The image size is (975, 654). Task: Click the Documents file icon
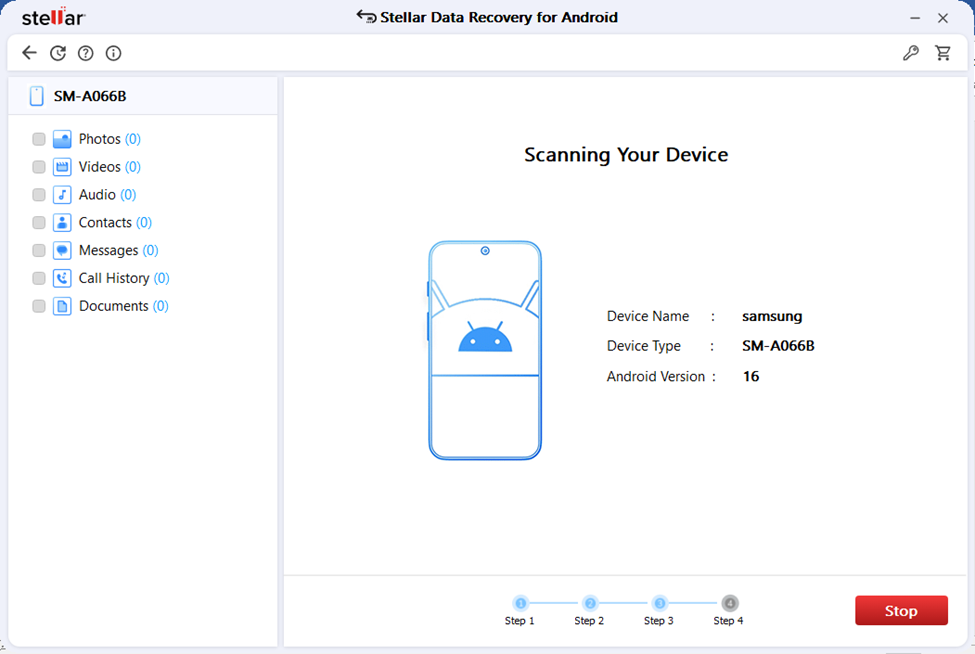(x=62, y=306)
